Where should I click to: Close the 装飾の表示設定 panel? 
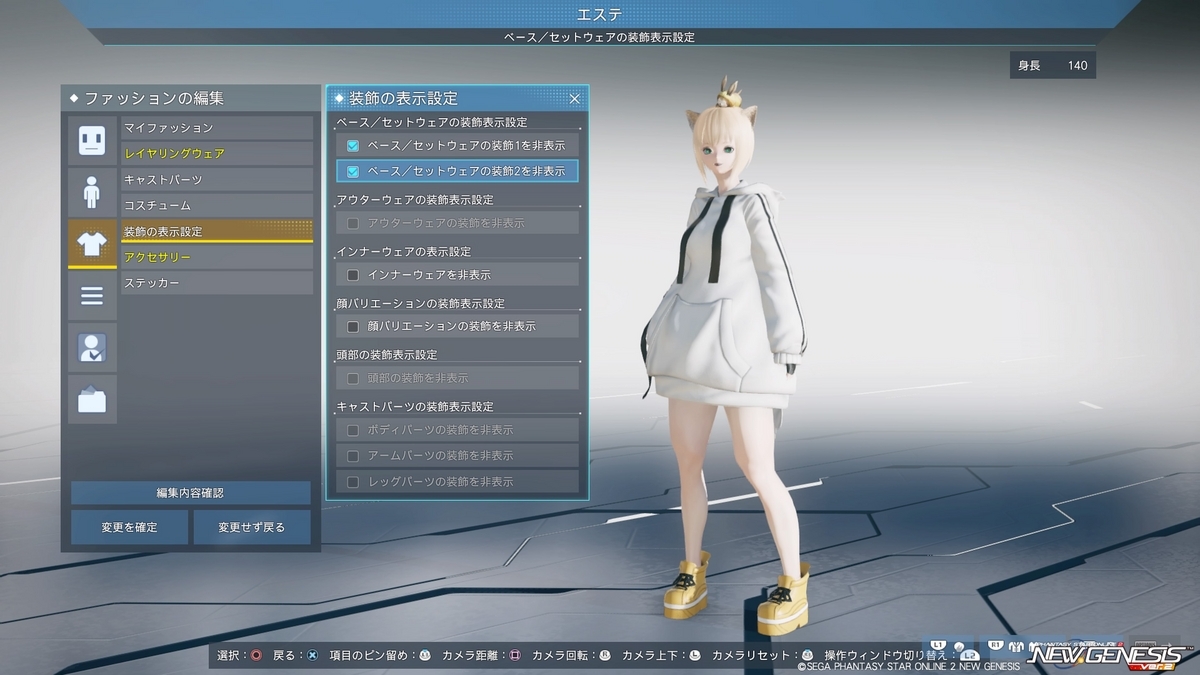point(574,98)
